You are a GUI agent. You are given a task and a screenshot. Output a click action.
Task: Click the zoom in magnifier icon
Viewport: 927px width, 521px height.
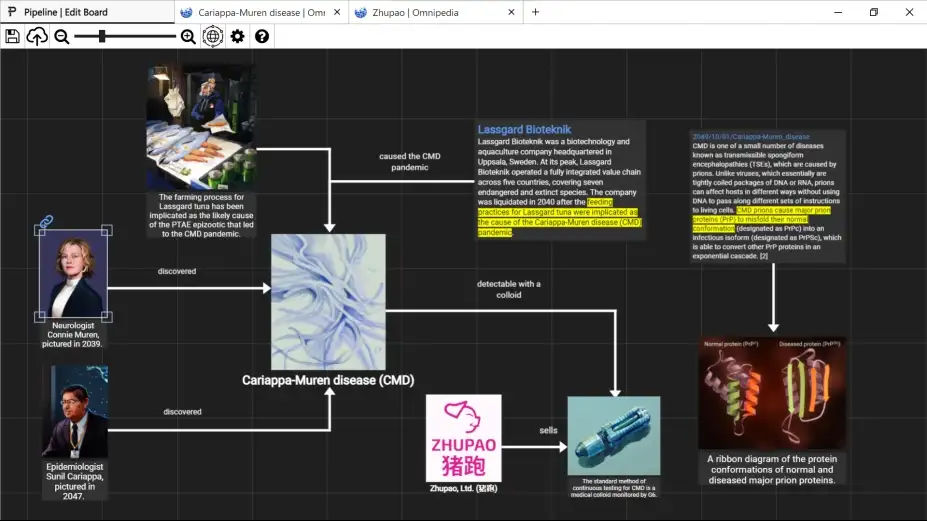pyautogui.click(x=188, y=37)
